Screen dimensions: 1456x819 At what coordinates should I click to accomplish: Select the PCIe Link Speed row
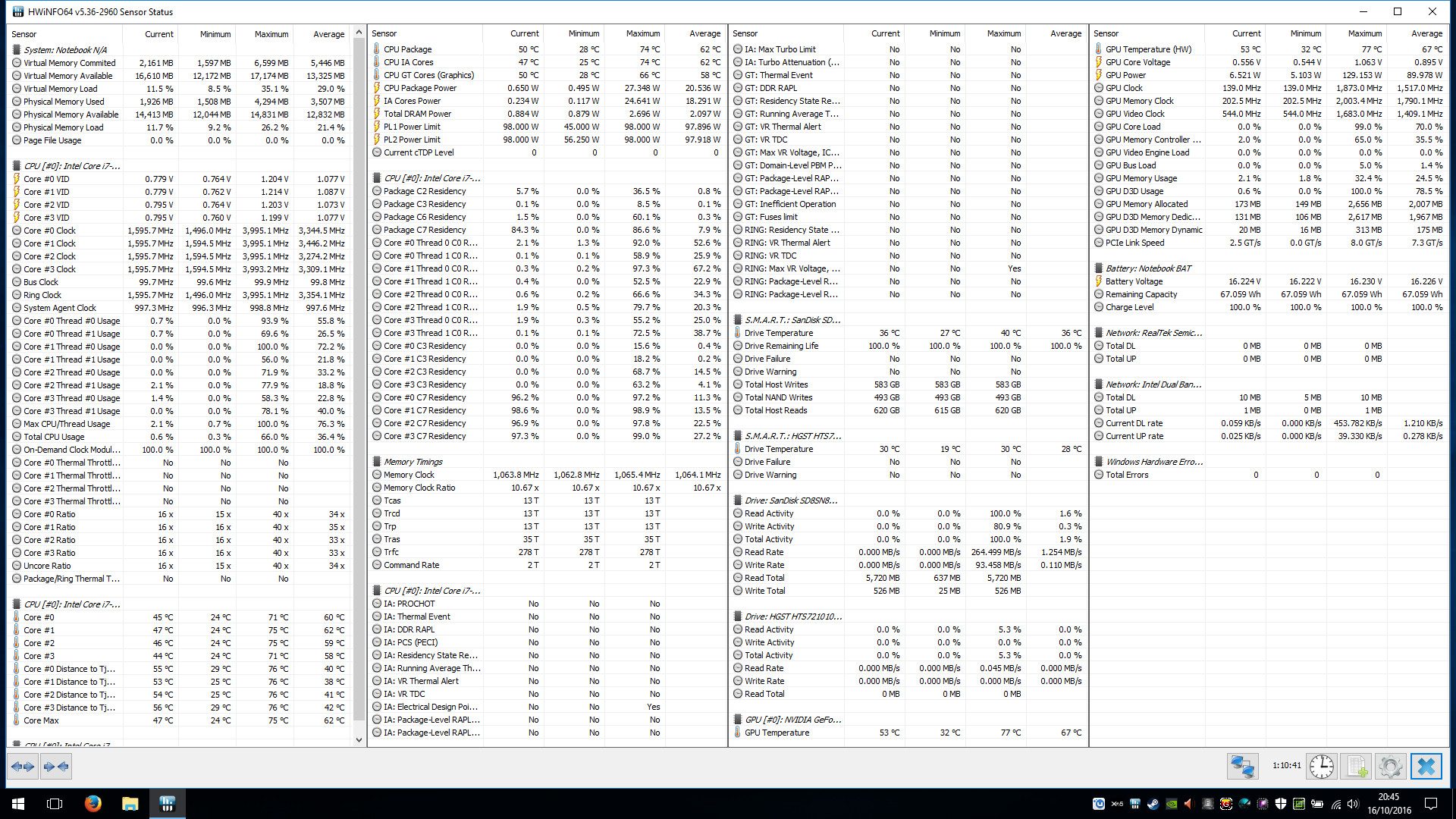(1269, 243)
